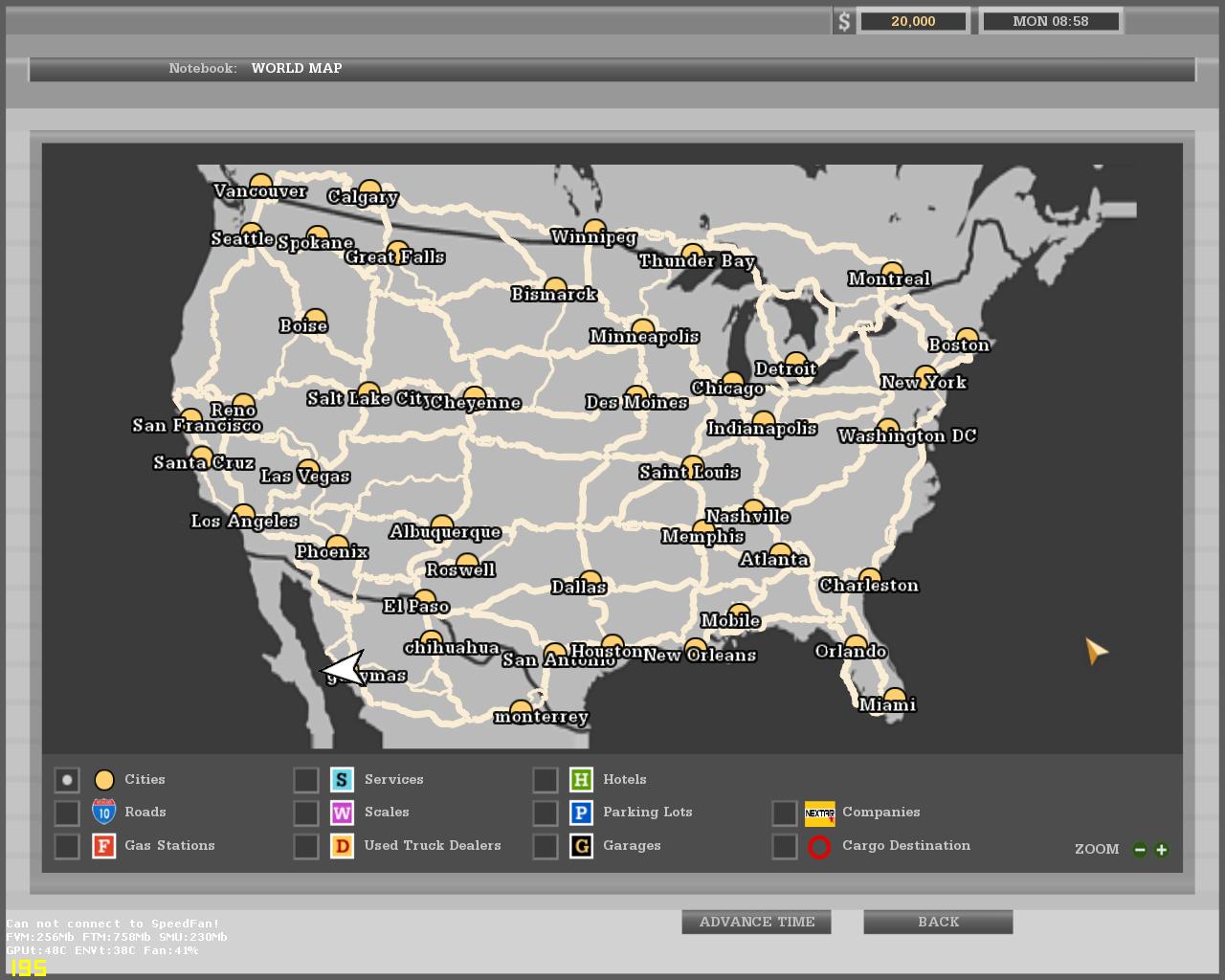The width and height of the screenshot is (1225, 980).
Task: Click the Parking Lots P legend icon
Action: pyautogui.click(x=581, y=813)
